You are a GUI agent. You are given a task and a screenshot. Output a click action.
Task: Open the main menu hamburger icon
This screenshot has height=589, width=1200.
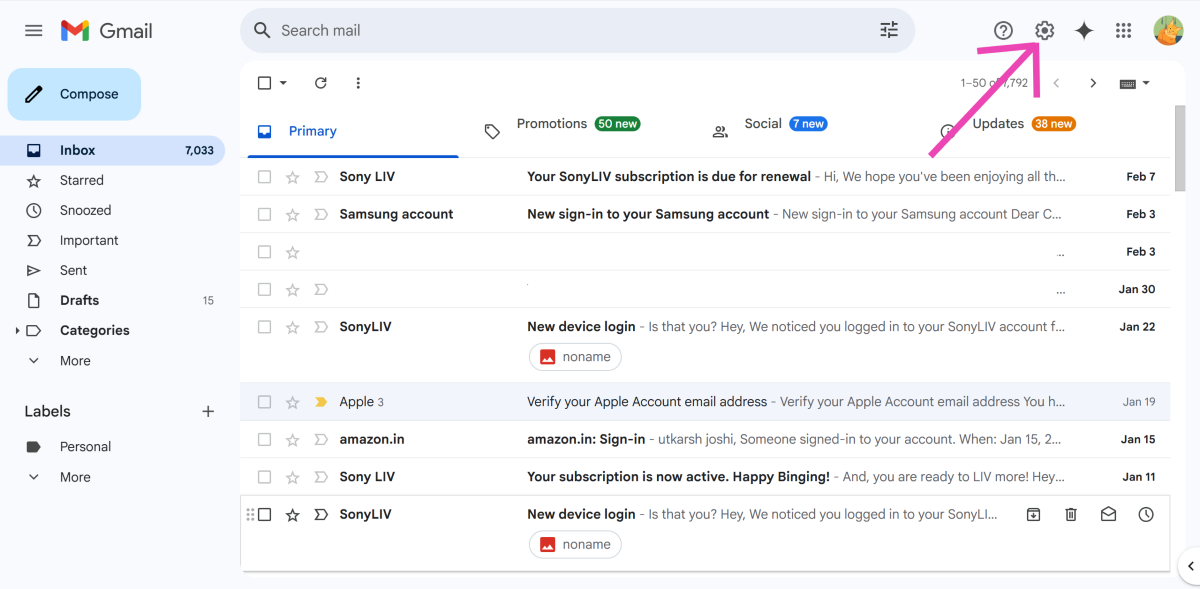pos(34,31)
